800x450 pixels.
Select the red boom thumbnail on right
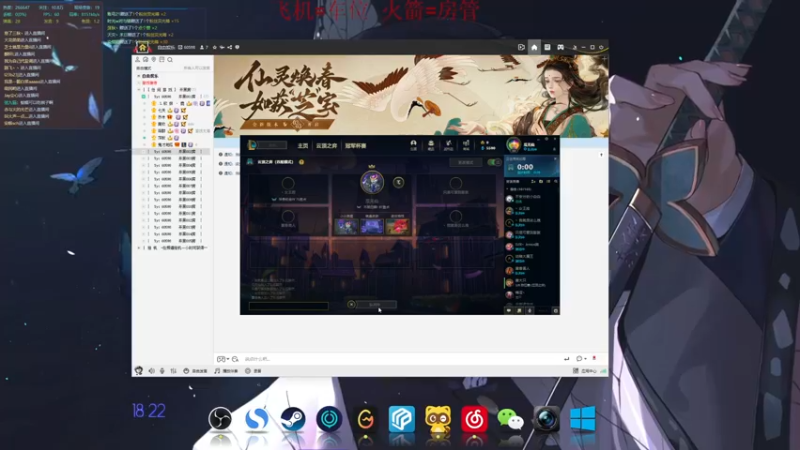[x=397, y=226]
